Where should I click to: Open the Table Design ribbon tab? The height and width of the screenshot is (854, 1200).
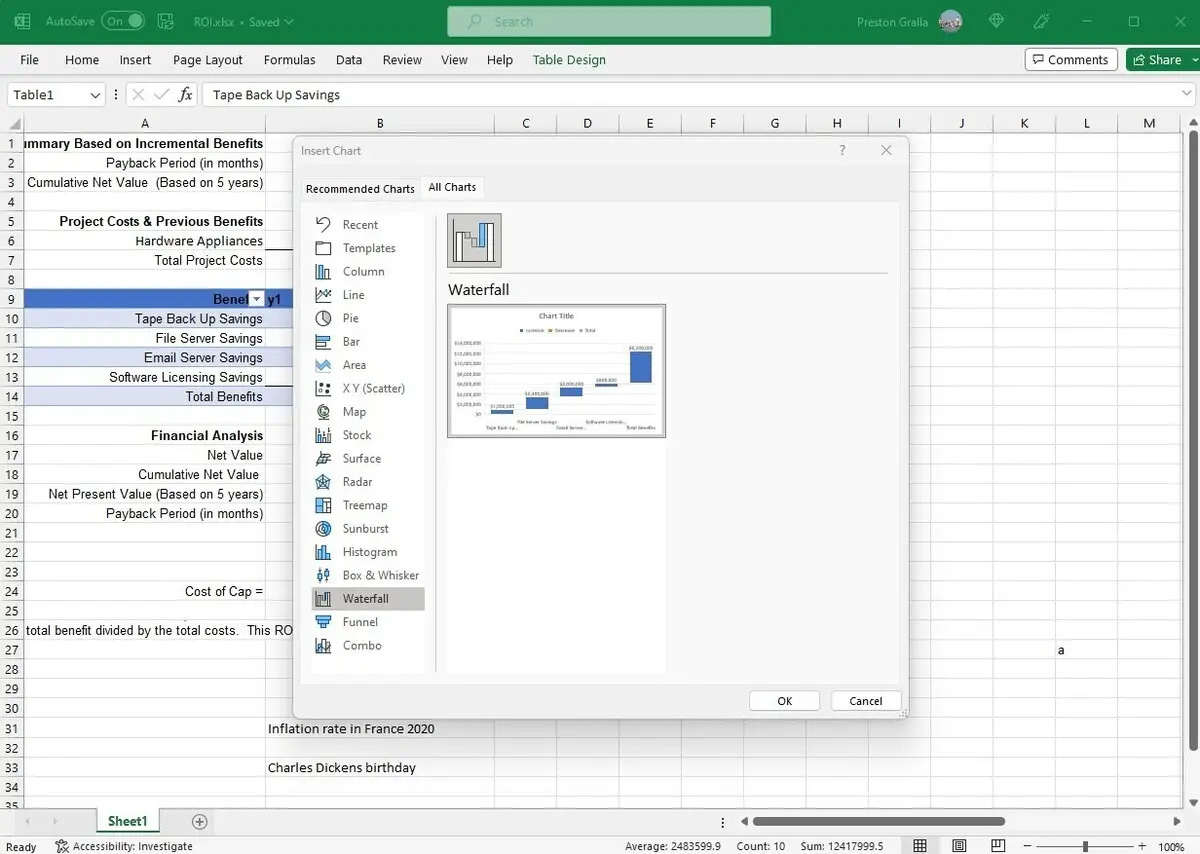(569, 60)
